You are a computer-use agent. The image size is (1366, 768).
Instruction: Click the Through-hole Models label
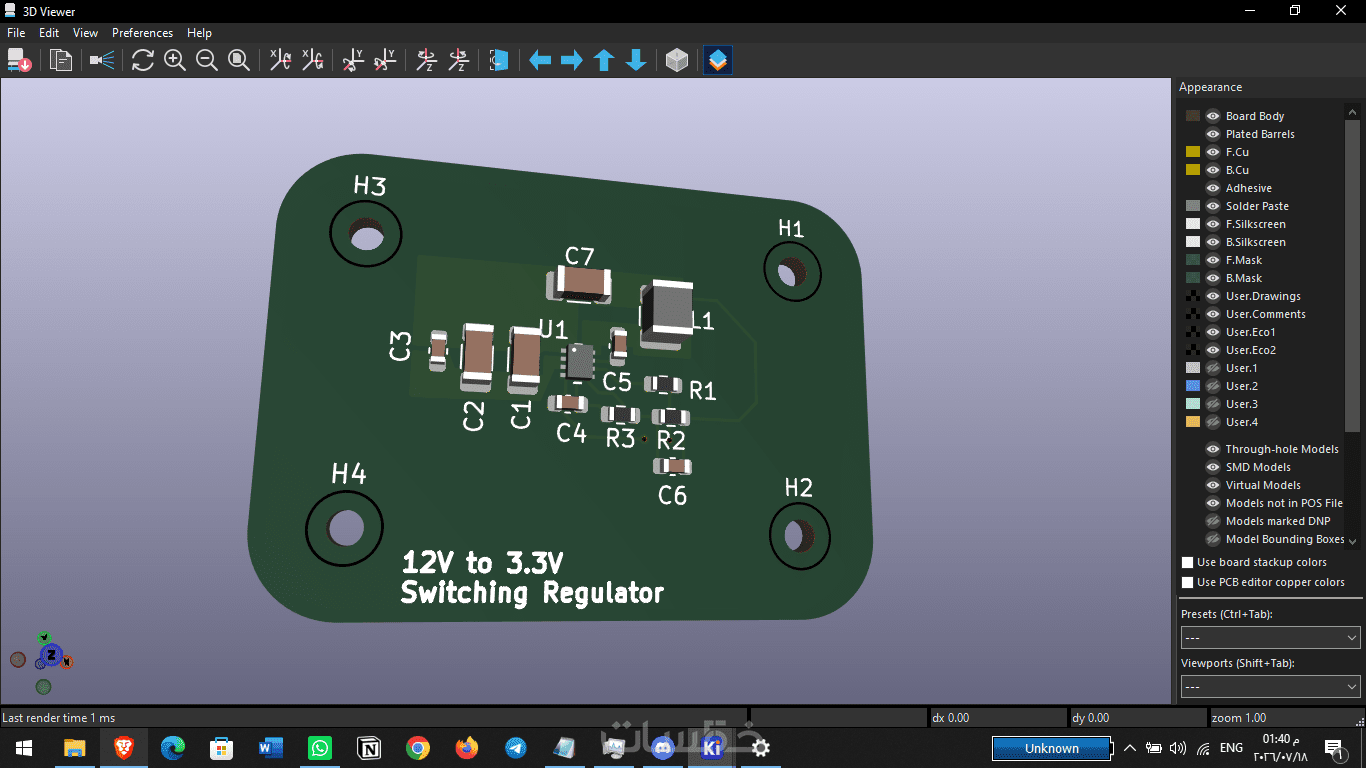[x=1282, y=449]
